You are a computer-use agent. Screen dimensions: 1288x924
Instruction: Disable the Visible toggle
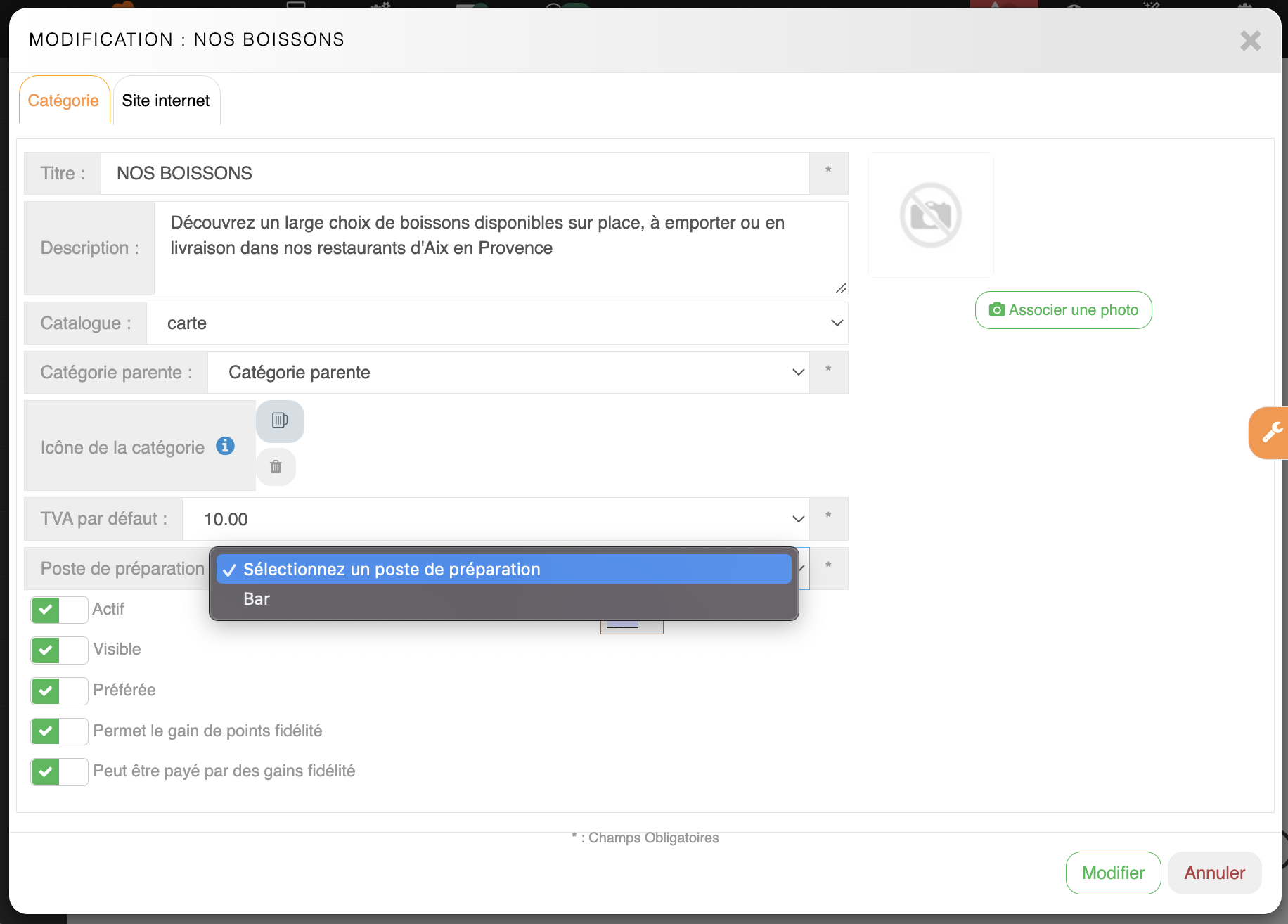pos(59,650)
